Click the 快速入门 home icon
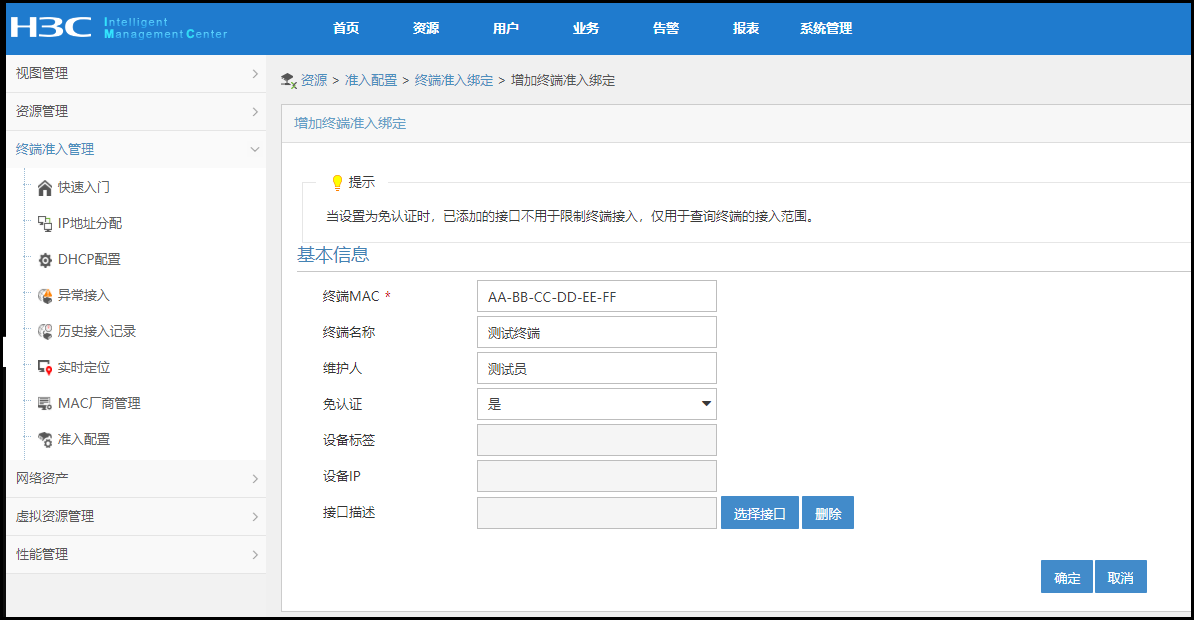Viewport: 1194px width, 620px height. tap(44, 187)
